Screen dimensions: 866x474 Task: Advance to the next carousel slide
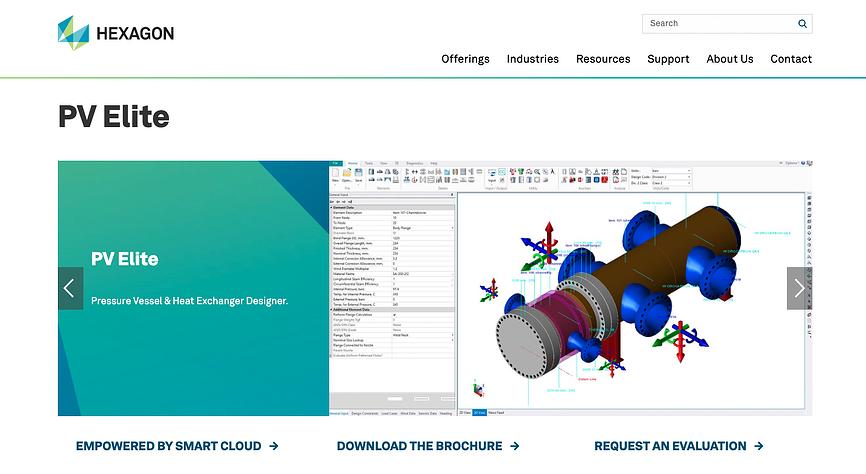pyautogui.click(x=799, y=288)
